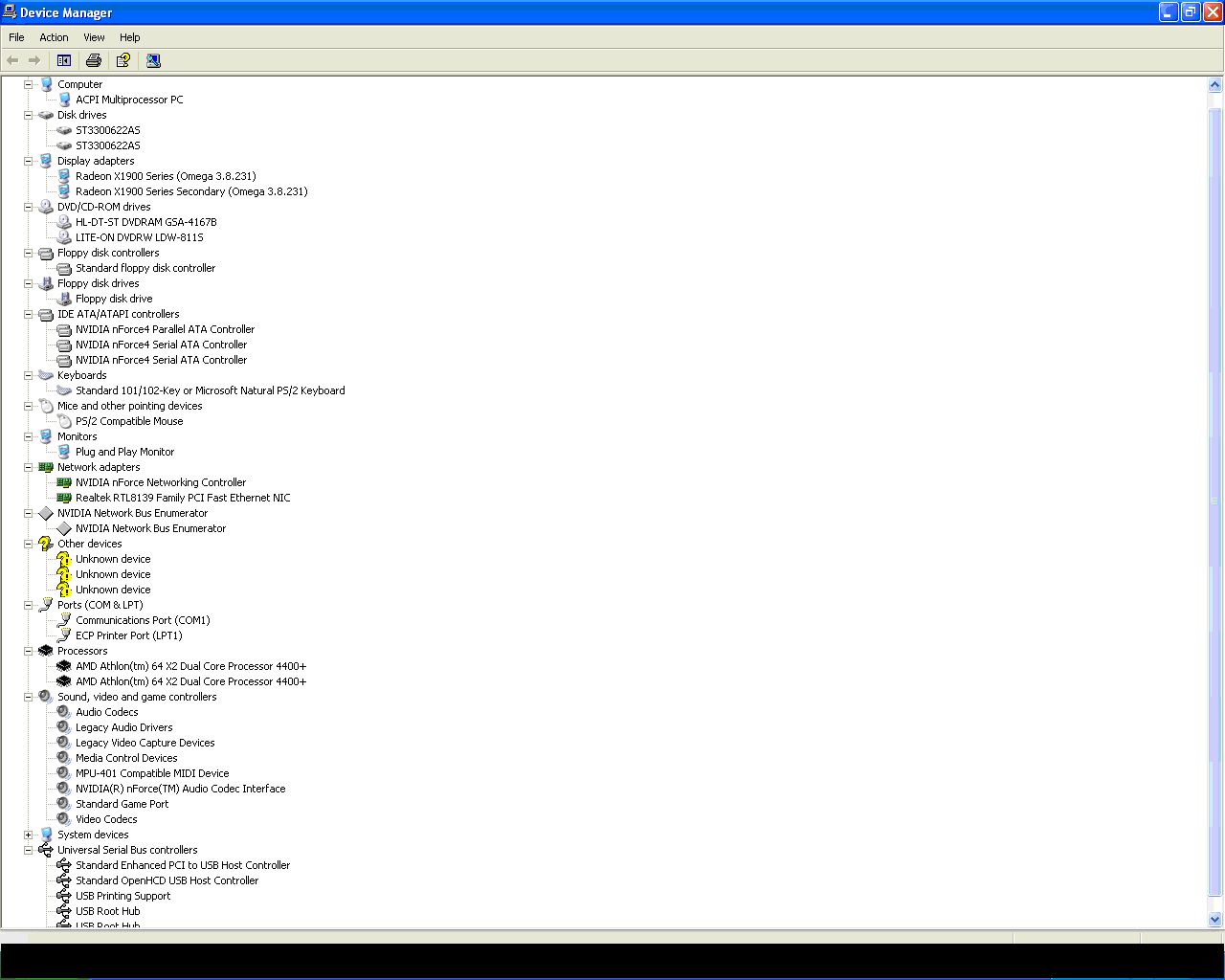Click the Print toolbar icon
Viewport: 1225px width, 980px height.
(94, 60)
